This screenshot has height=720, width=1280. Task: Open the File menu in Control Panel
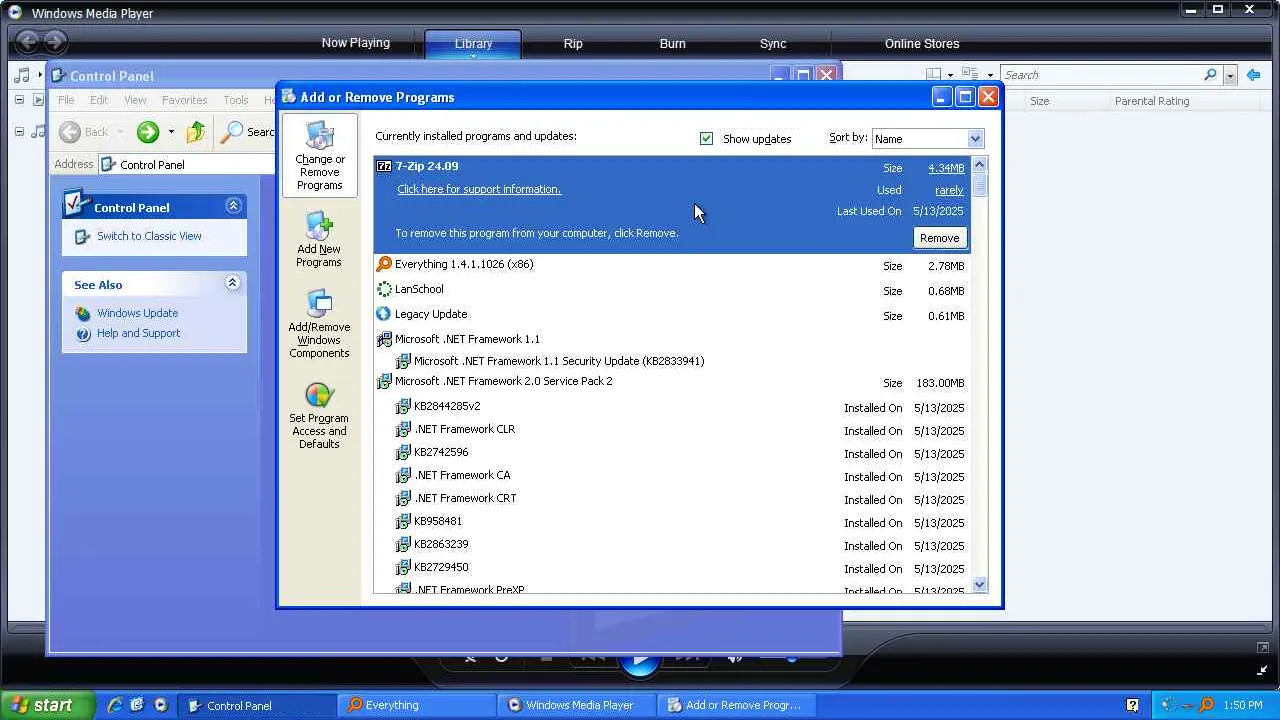66,100
